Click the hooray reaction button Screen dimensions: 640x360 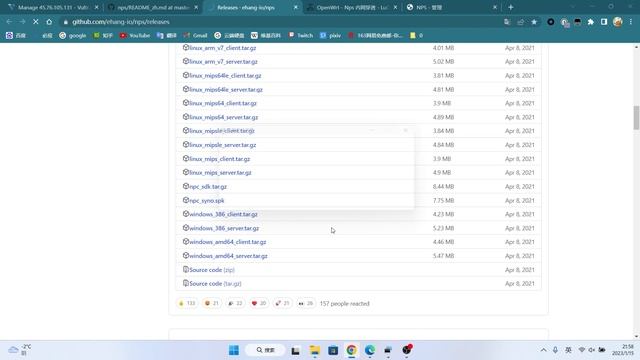(x=235, y=303)
